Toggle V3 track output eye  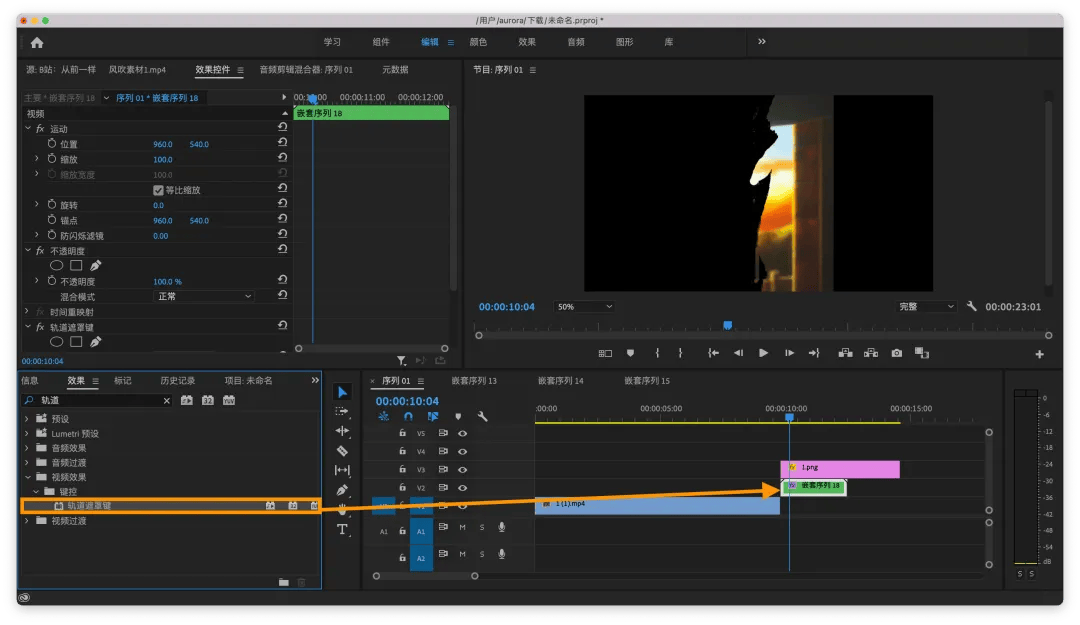pyautogui.click(x=462, y=469)
